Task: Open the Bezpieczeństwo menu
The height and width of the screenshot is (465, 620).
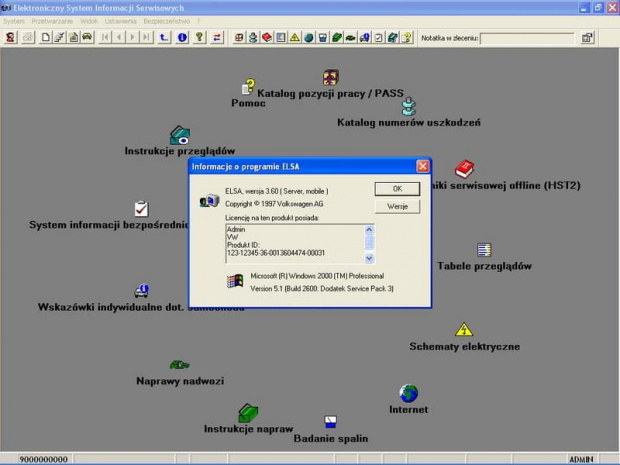Action: click(166, 21)
